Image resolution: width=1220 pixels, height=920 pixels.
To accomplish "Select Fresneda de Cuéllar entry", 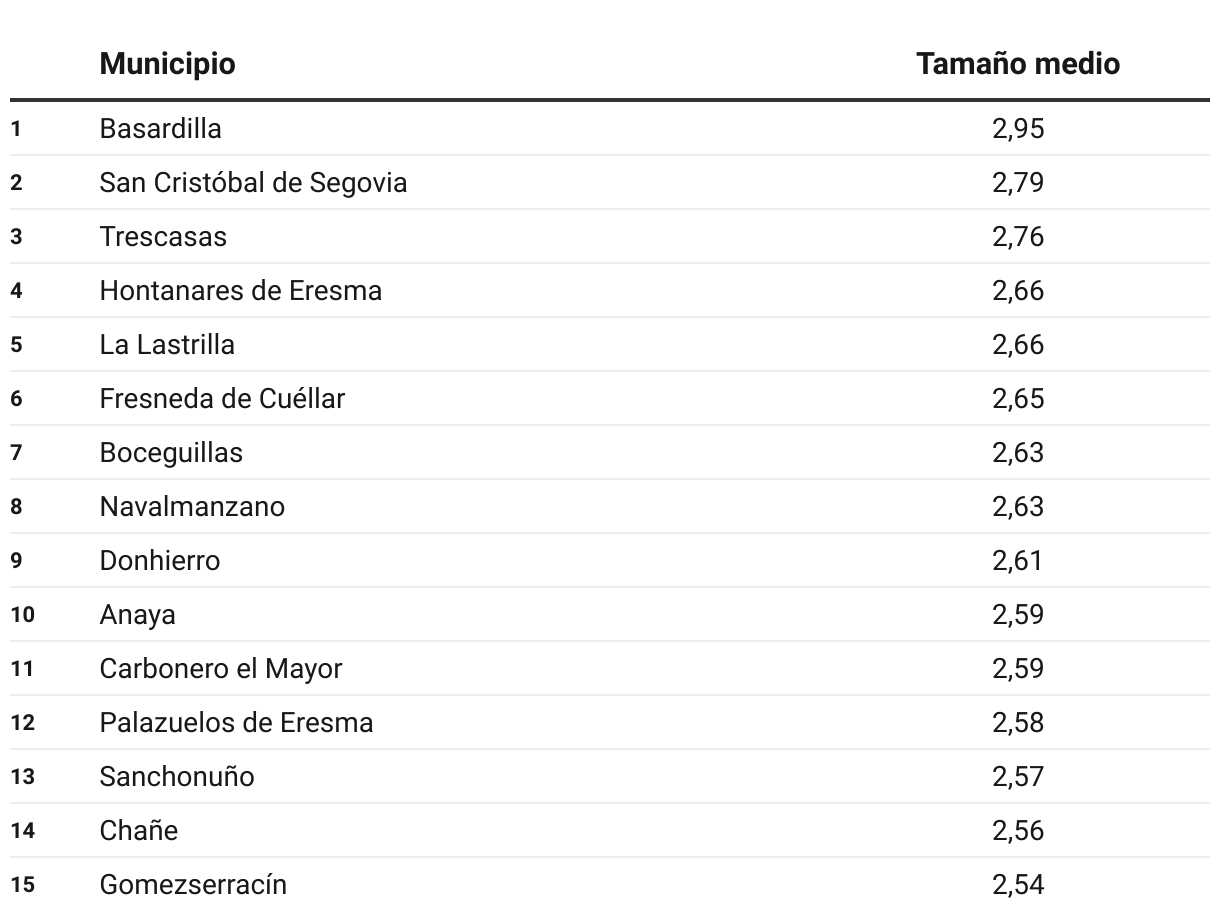I will 222,399.
